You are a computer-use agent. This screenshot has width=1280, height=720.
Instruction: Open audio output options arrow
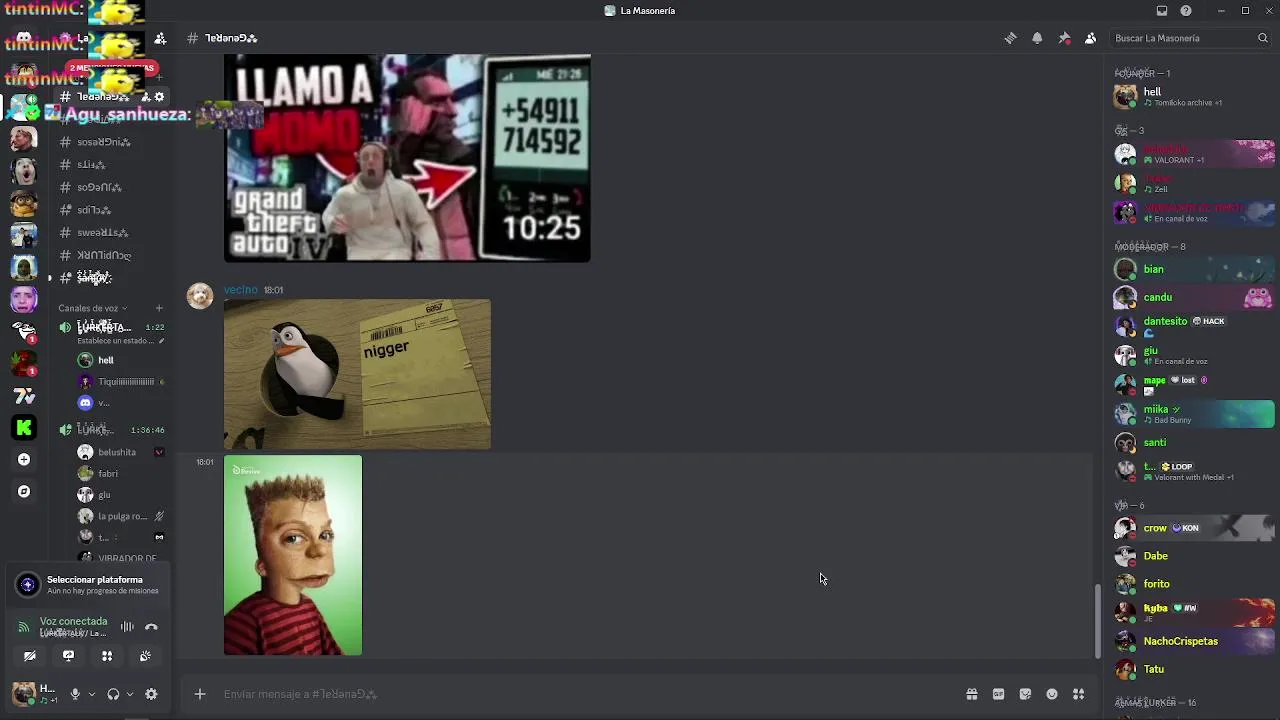(130, 694)
